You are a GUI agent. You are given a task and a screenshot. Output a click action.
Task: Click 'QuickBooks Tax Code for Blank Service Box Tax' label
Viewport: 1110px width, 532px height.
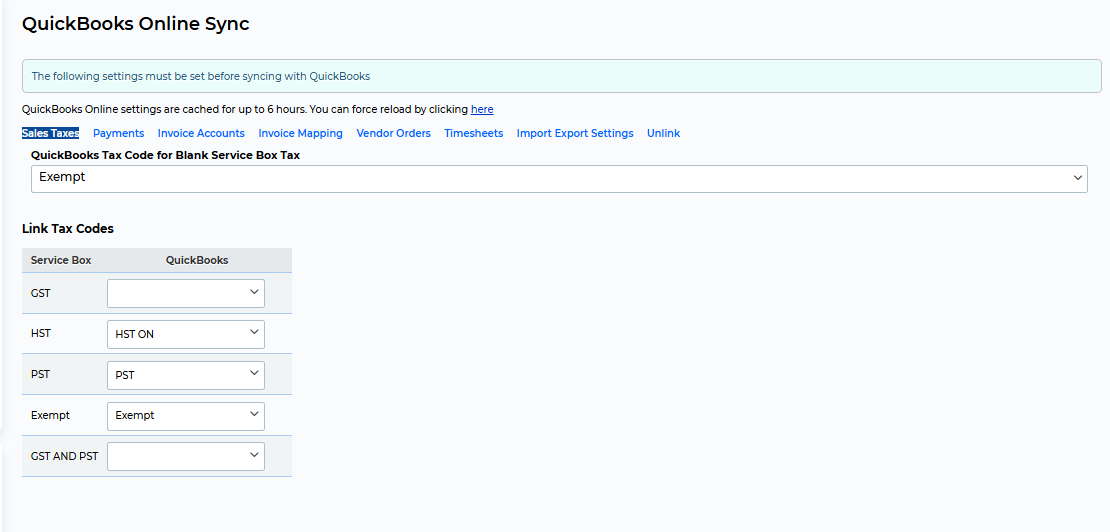165,155
